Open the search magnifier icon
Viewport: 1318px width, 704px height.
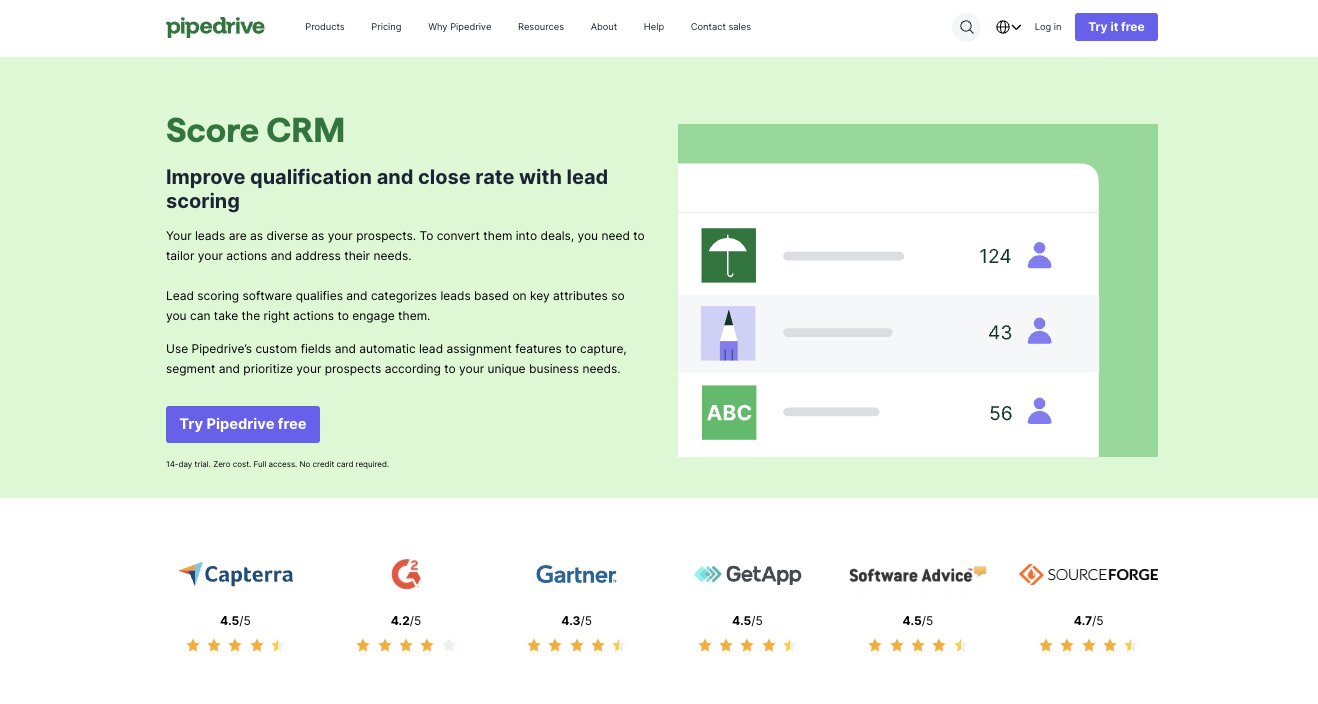point(967,27)
